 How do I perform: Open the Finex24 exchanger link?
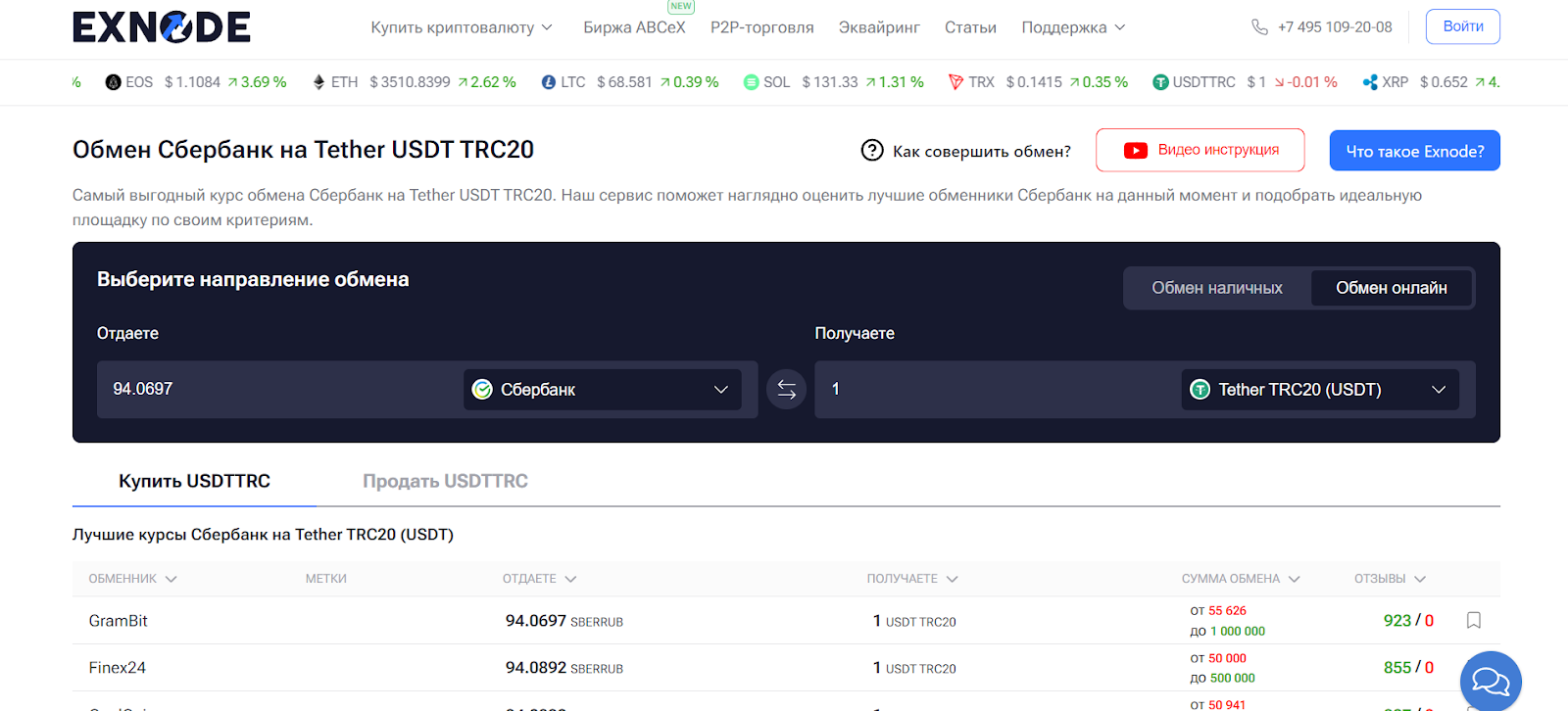118,668
